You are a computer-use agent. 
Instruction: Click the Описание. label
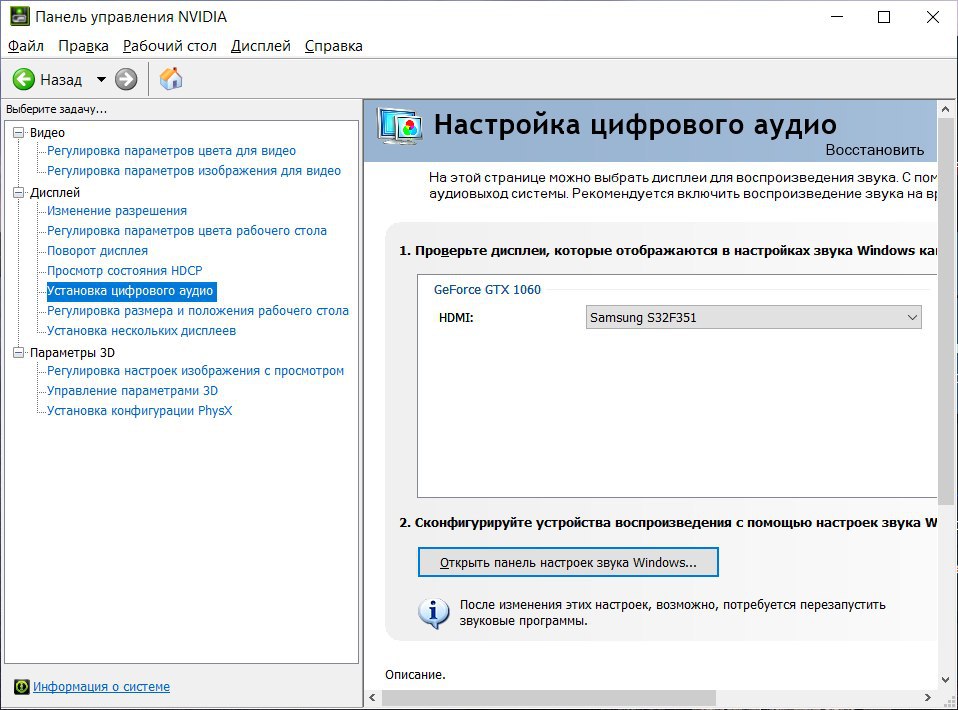(415, 675)
